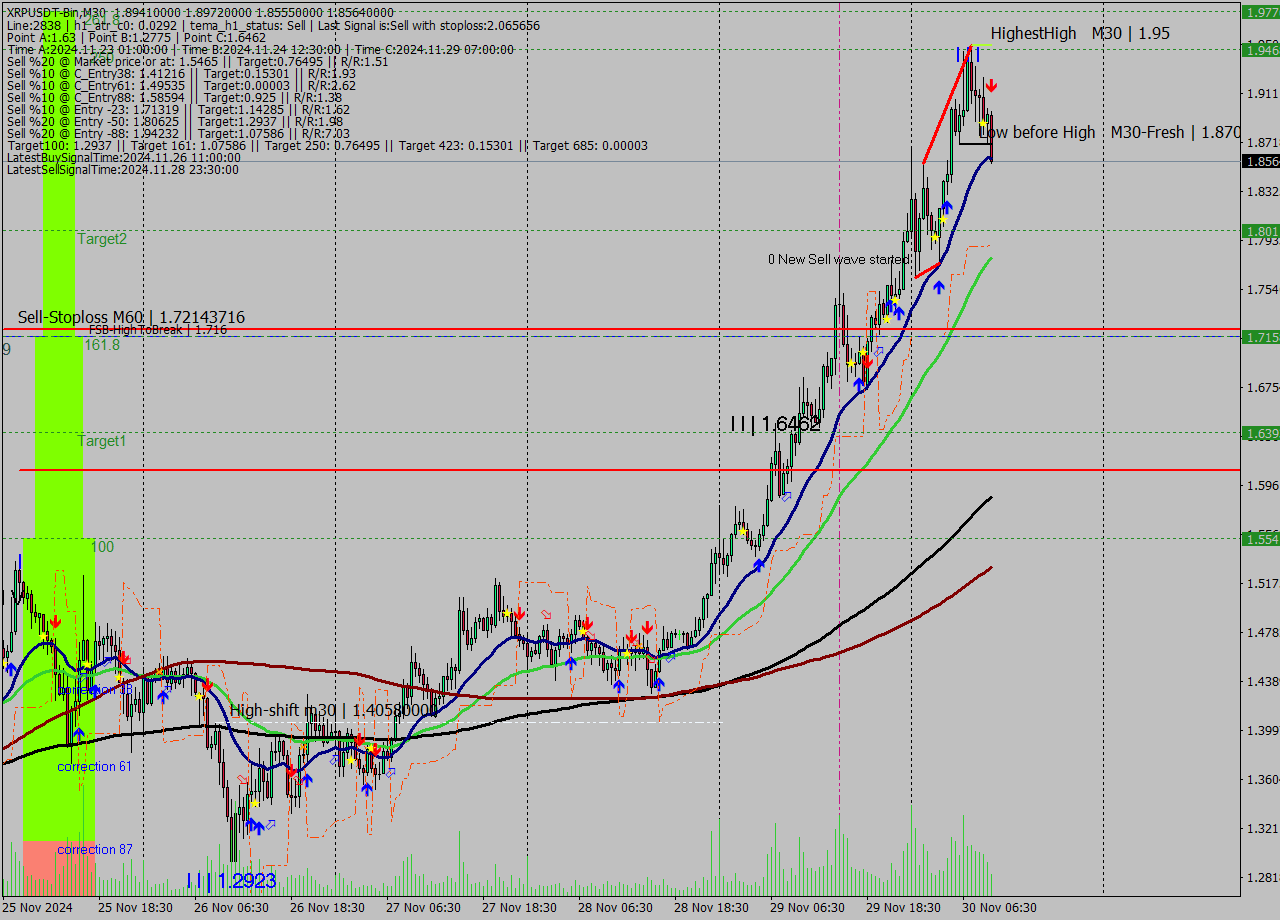Select 'Sell-Stoploss M60 | 1.72143716' label
1280x920 pixels.
pos(131,318)
